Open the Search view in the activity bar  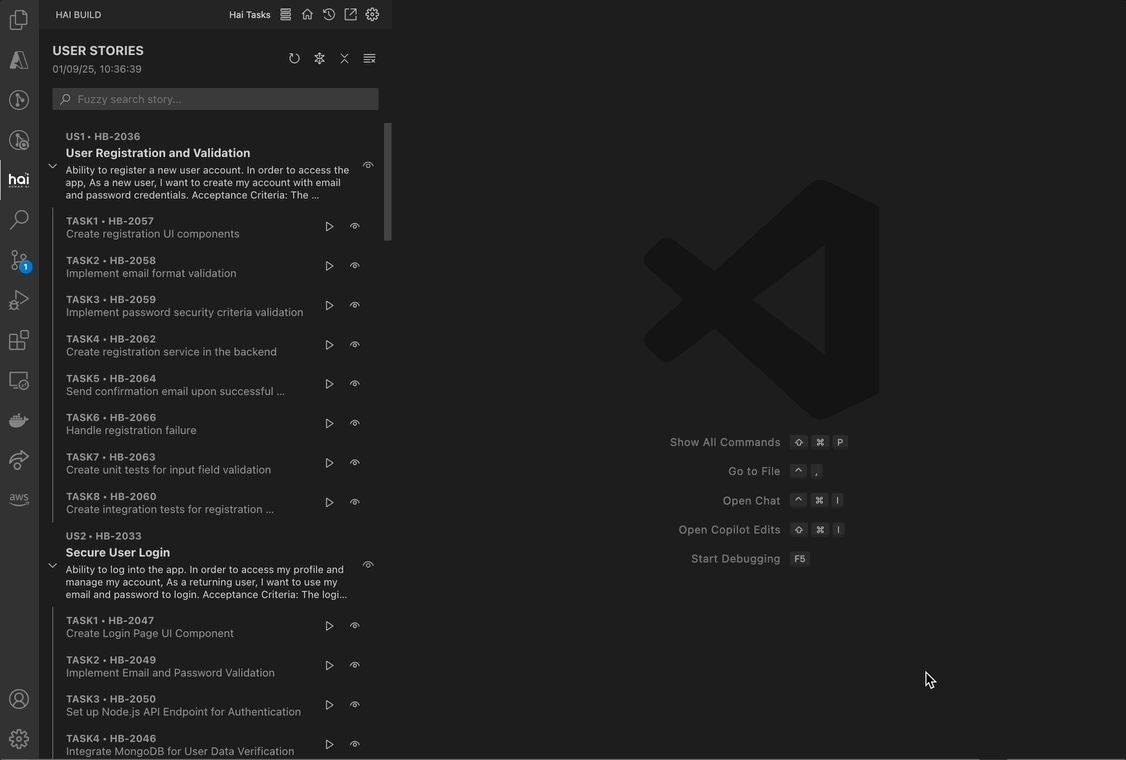[18, 219]
